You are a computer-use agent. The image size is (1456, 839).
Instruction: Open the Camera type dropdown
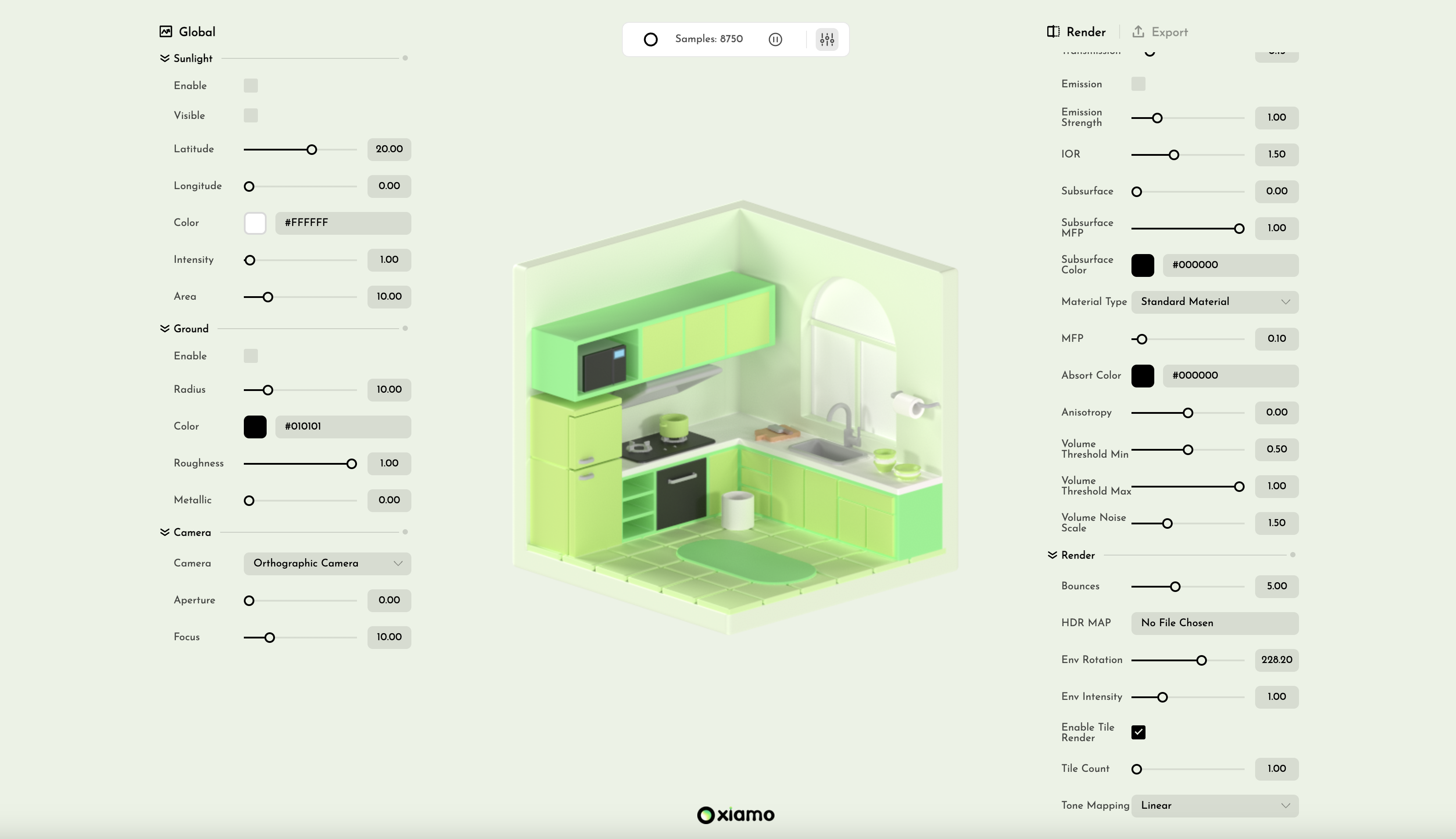point(327,563)
